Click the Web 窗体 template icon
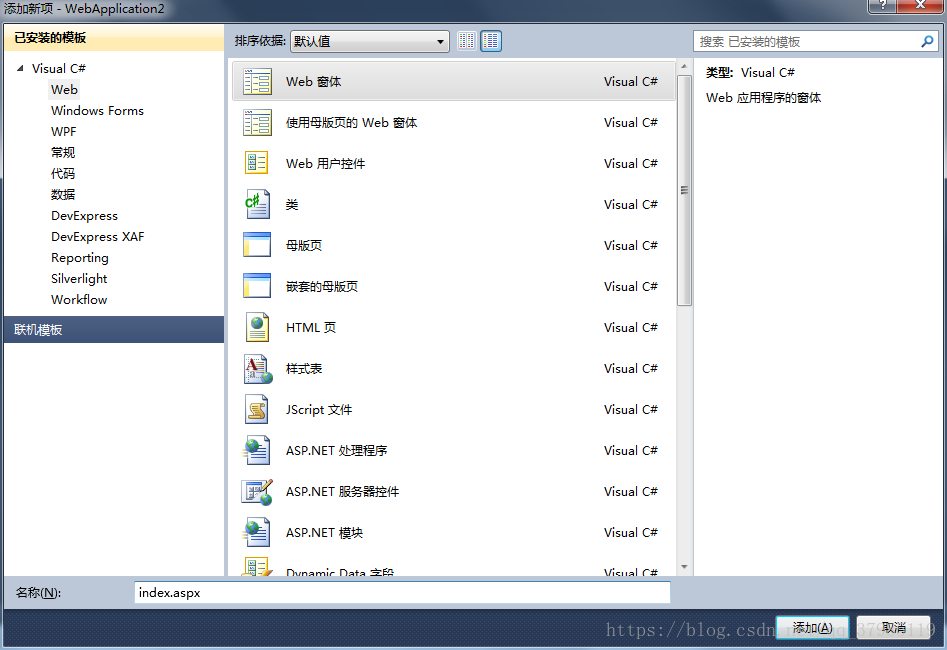This screenshot has width=947, height=650. 257,82
